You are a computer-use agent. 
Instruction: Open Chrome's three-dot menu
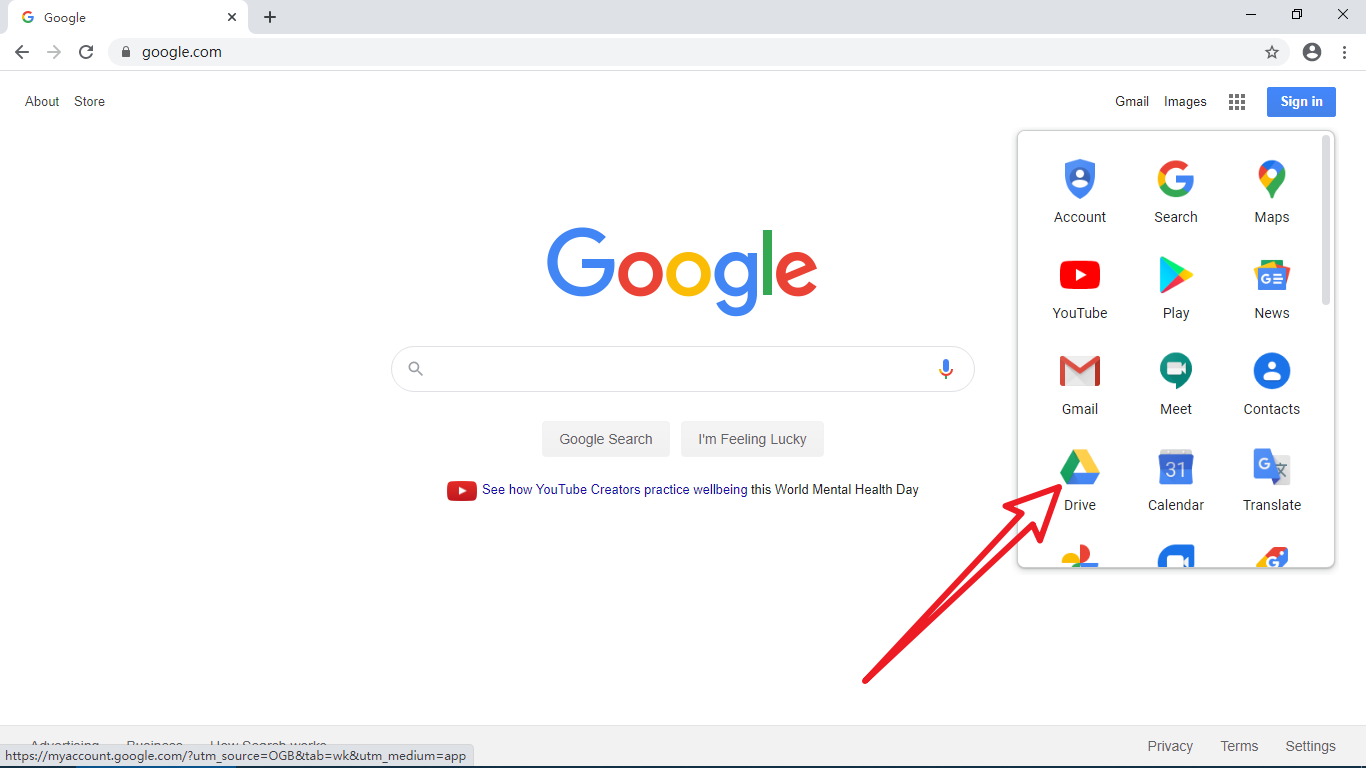(1345, 52)
